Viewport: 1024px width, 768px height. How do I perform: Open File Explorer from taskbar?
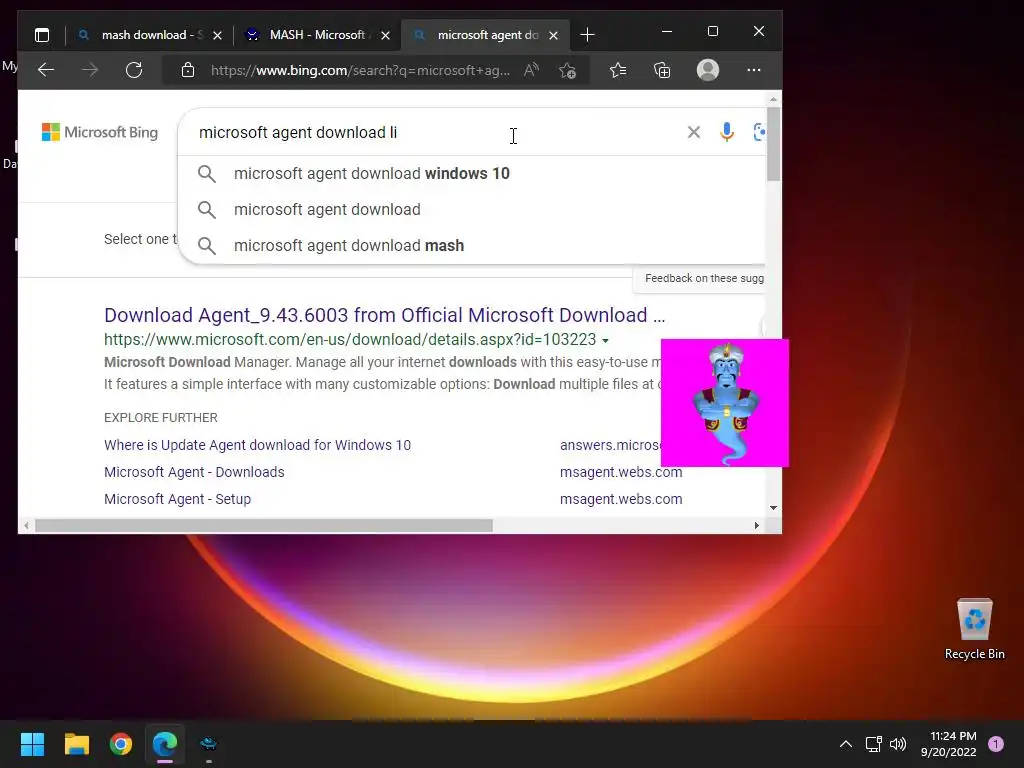pos(76,744)
